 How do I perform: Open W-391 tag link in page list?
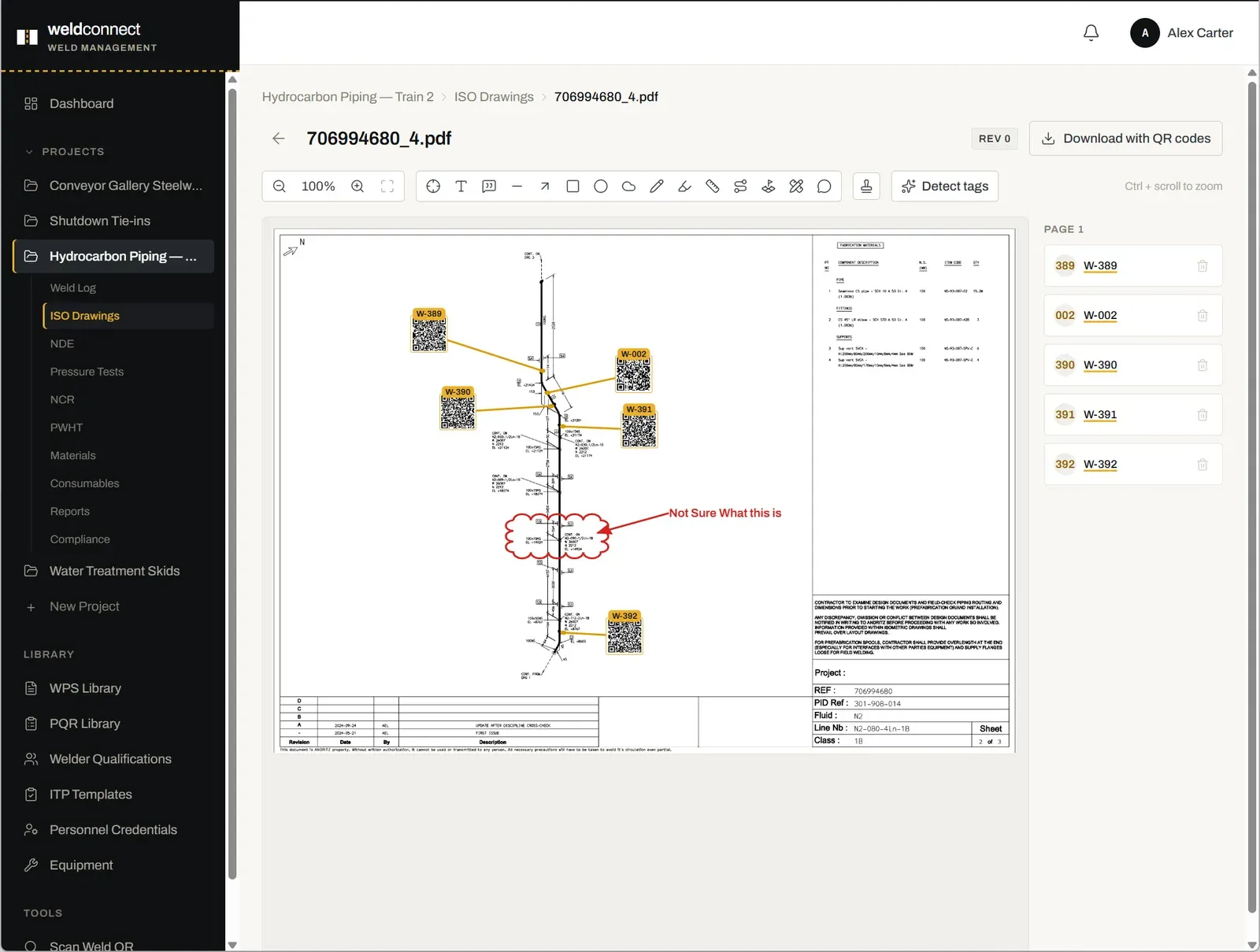click(1100, 415)
